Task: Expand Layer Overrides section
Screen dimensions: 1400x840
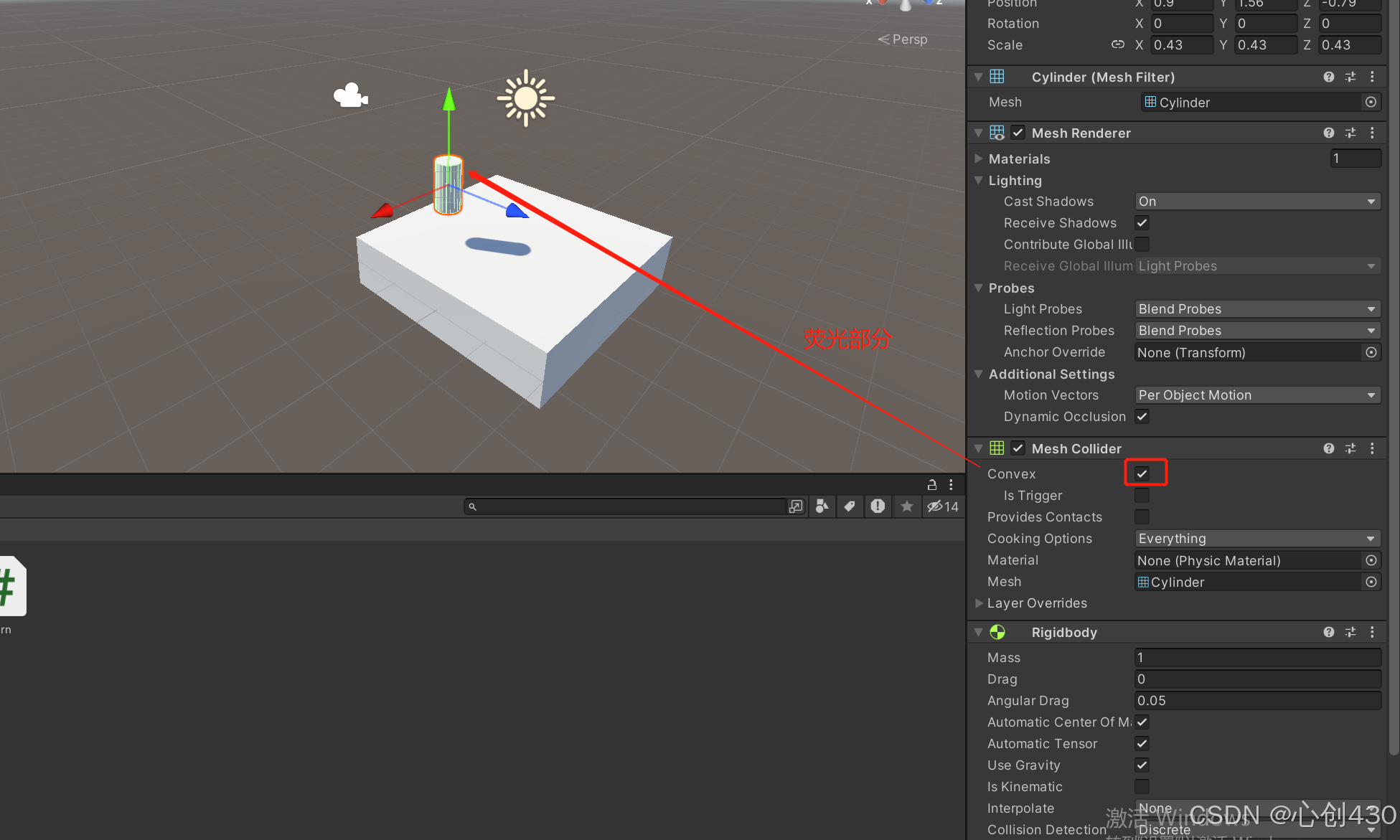Action: point(979,603)
